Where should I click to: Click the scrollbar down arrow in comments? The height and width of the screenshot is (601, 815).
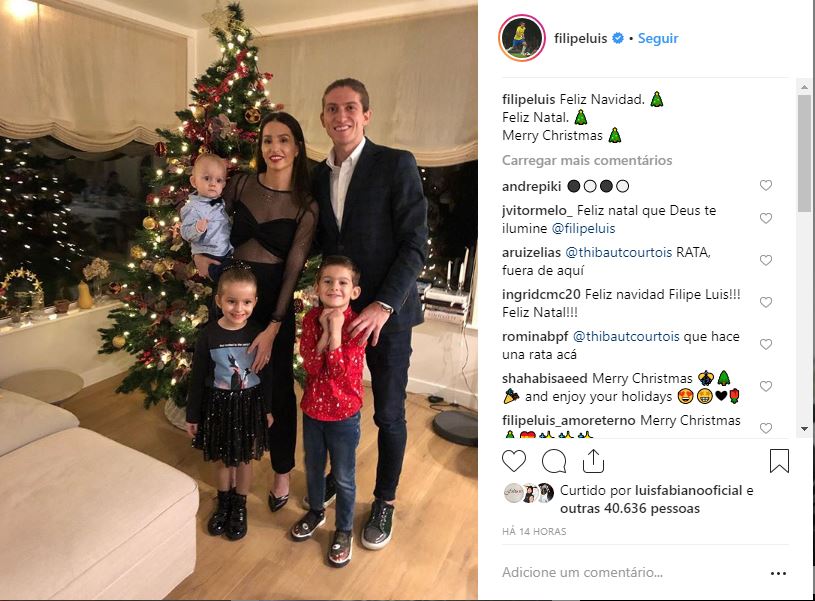pyautogui.click(x=805, y=429)
